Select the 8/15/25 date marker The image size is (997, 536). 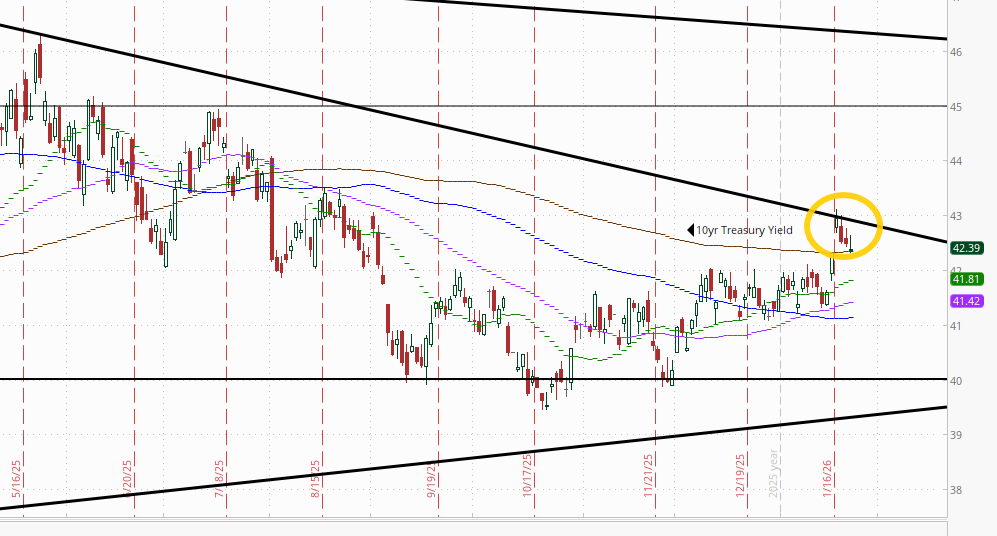coord(315,478)
